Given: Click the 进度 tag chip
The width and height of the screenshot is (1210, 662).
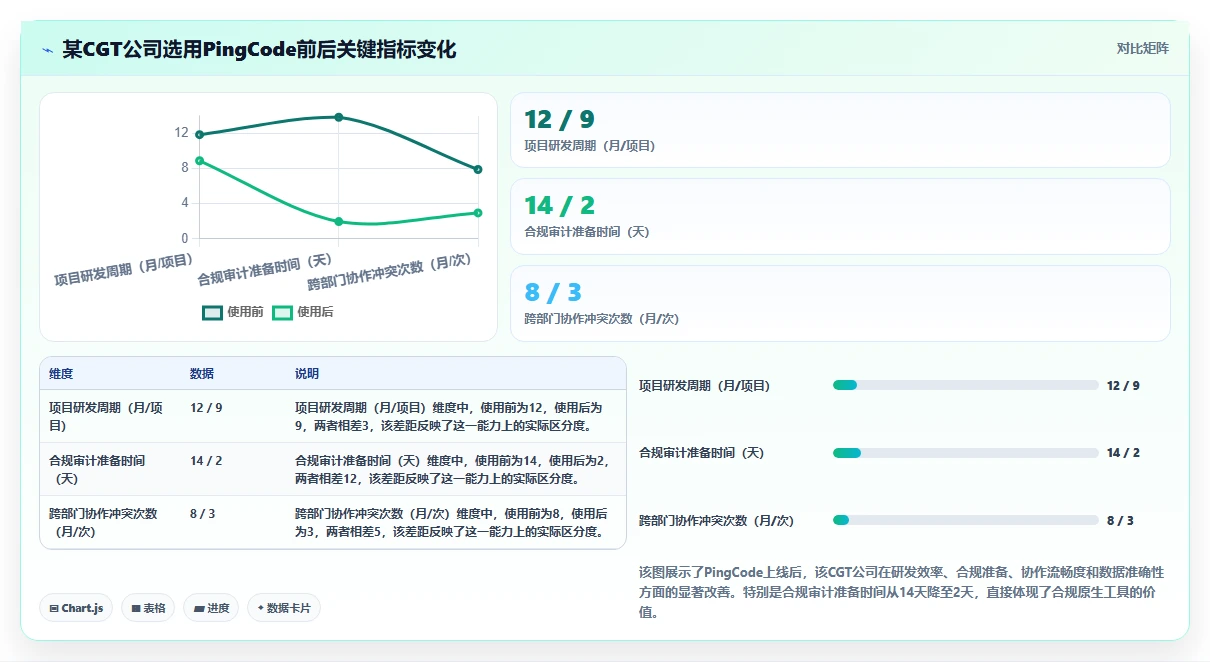Looking at the screenshot, I should 211,608.
